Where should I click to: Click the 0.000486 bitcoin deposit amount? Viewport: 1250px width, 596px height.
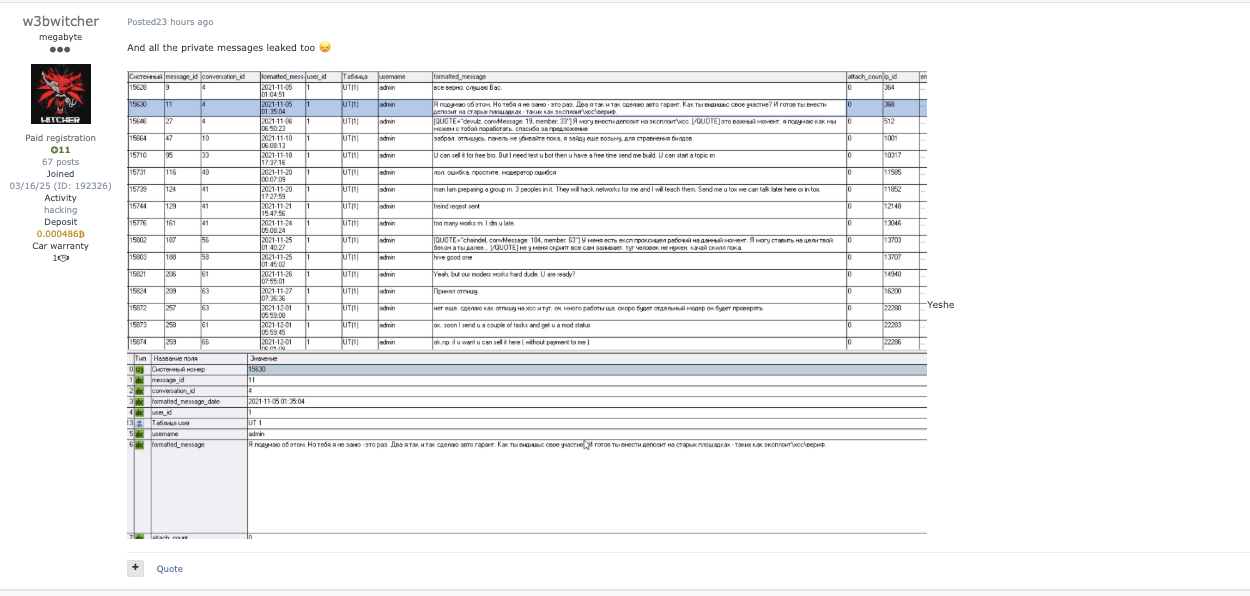click(60, 234)
